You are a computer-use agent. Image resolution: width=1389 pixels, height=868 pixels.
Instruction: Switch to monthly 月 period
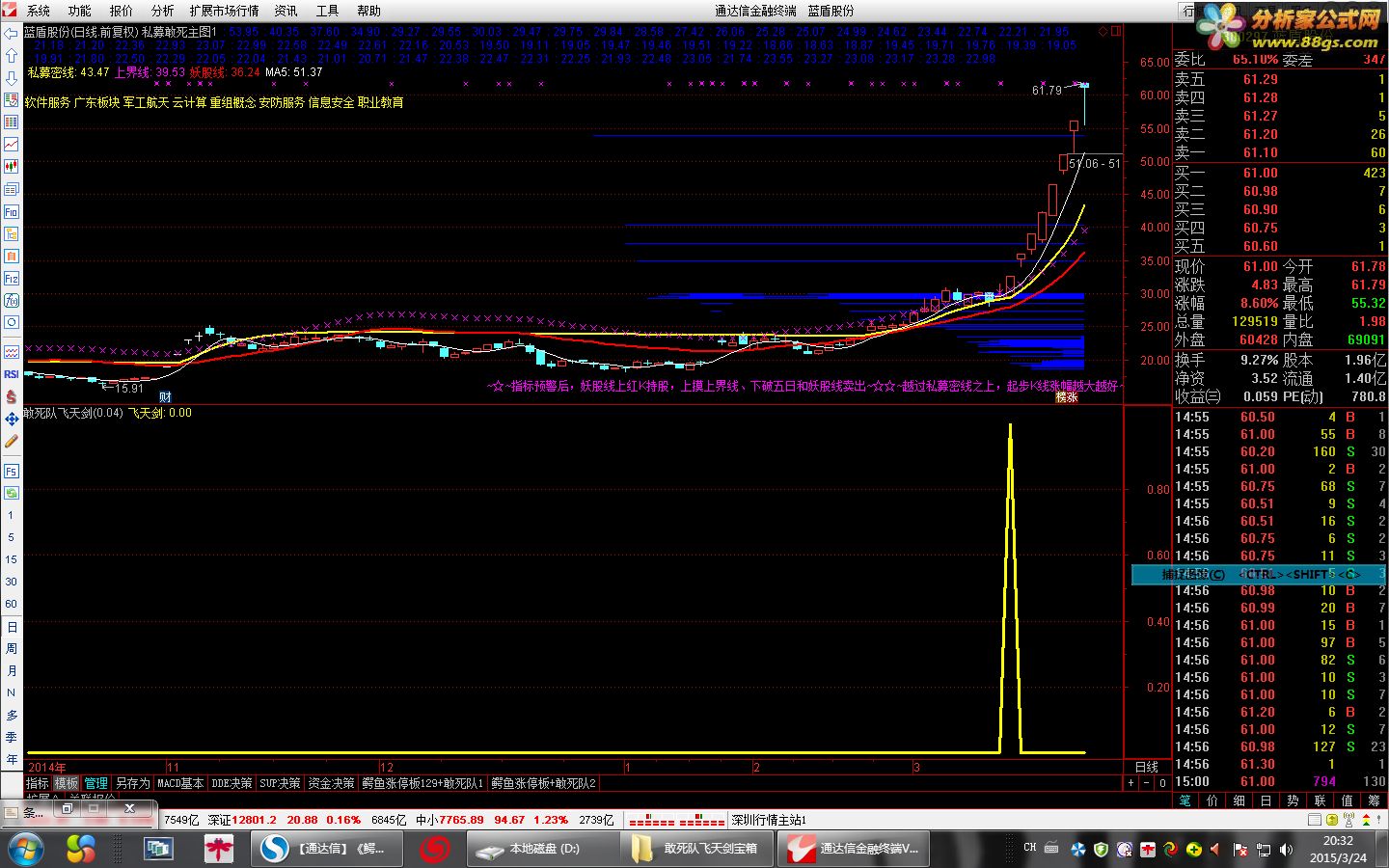[12, 671]
